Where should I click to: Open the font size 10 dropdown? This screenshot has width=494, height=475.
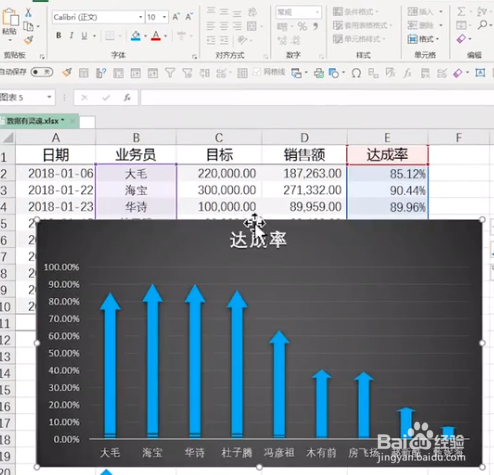[164, 17]
